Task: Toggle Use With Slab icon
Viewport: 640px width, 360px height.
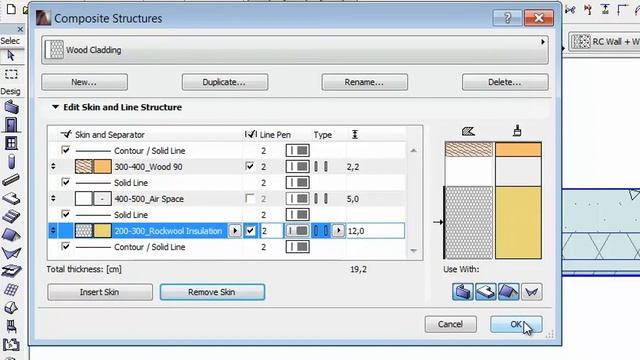Action: (485, 292)
